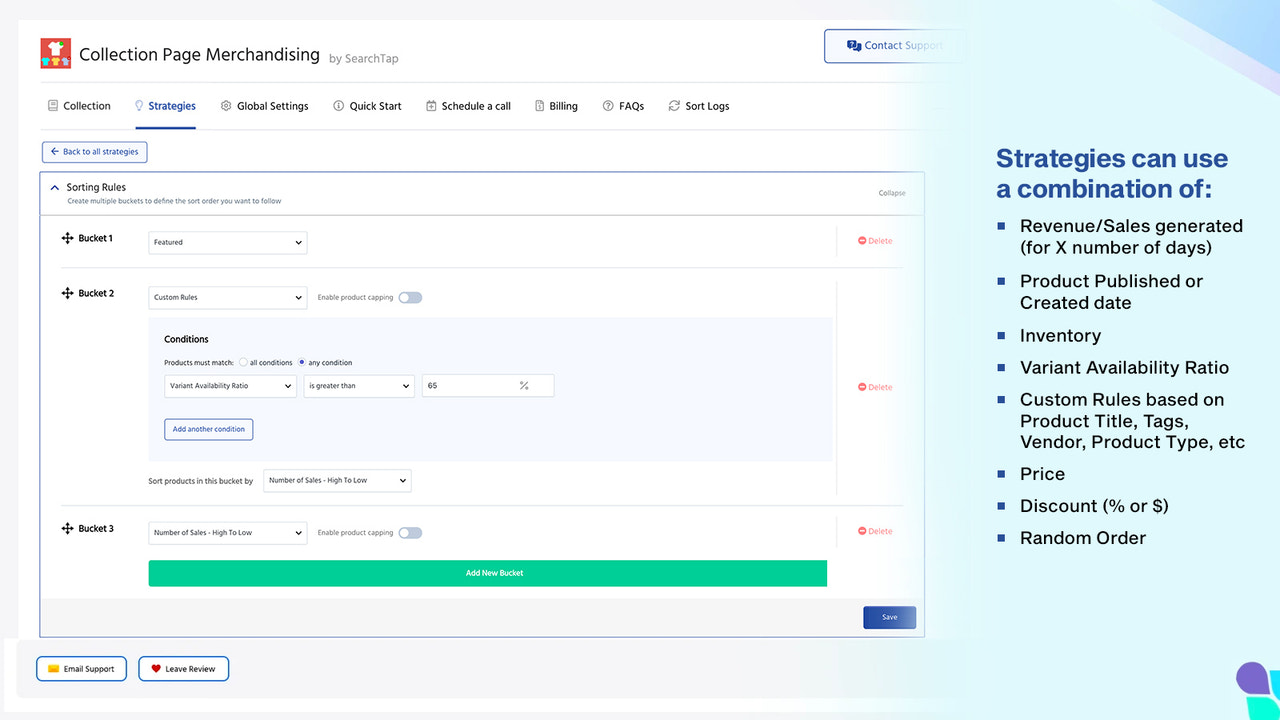
Task: Click the heart icon inside Leave Review
Action: tap(155, 668)
